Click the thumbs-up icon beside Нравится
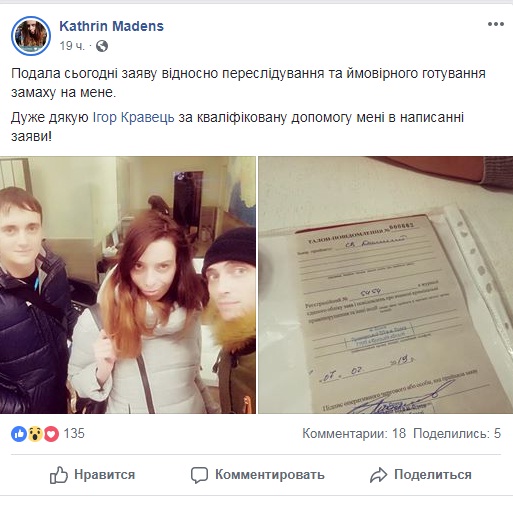Viewport: 513px width, 511px height. tap(59, 475)
